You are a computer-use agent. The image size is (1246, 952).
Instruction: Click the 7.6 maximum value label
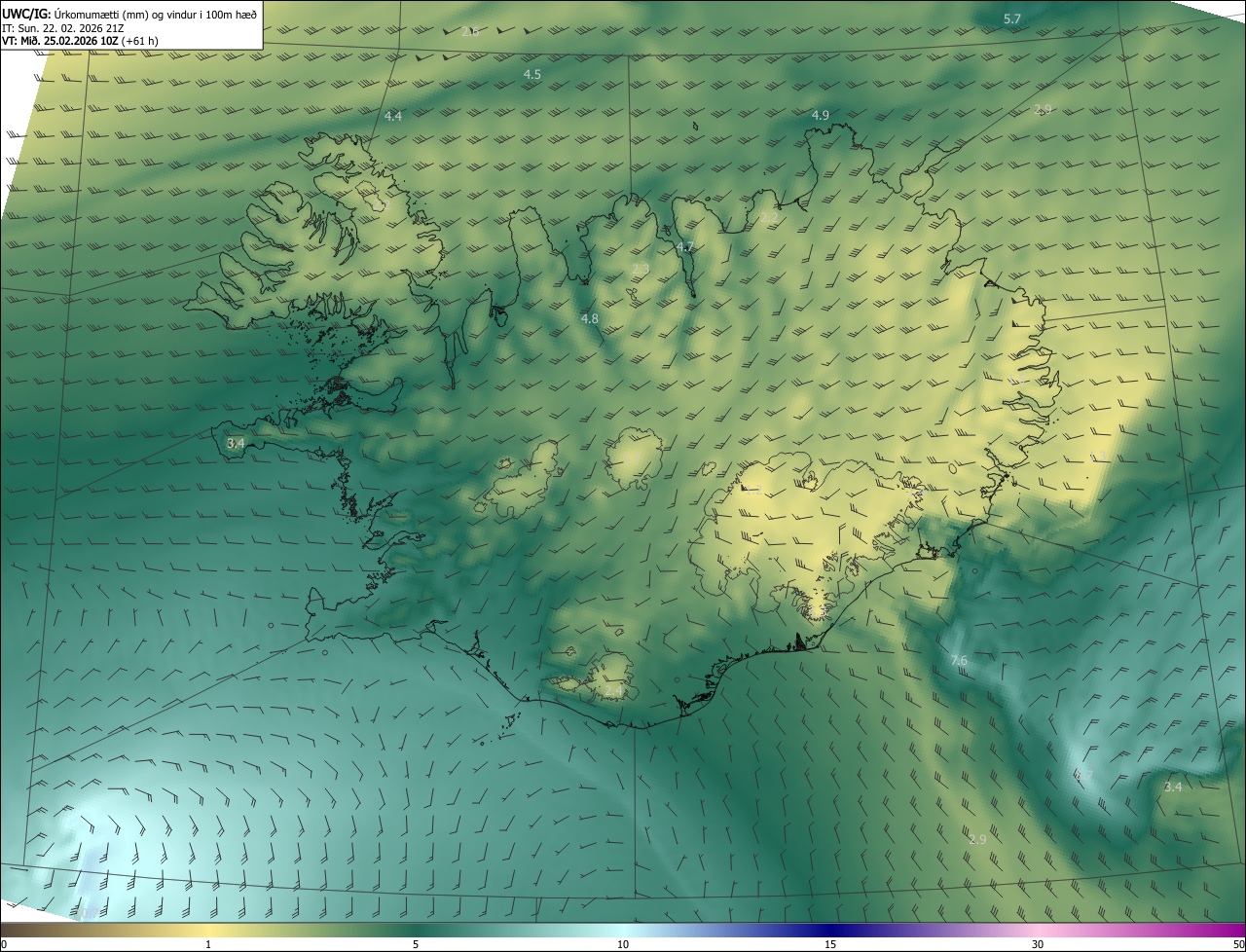click(x=959, y=660)
